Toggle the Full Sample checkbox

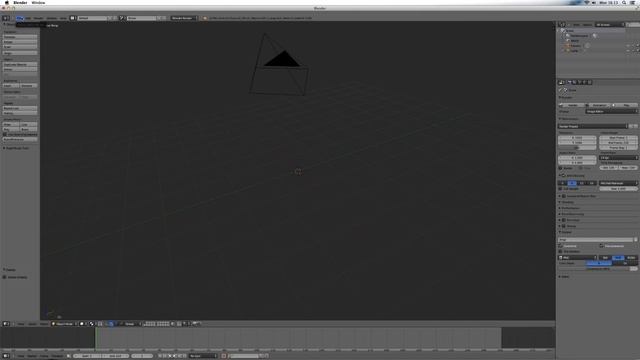561,189
